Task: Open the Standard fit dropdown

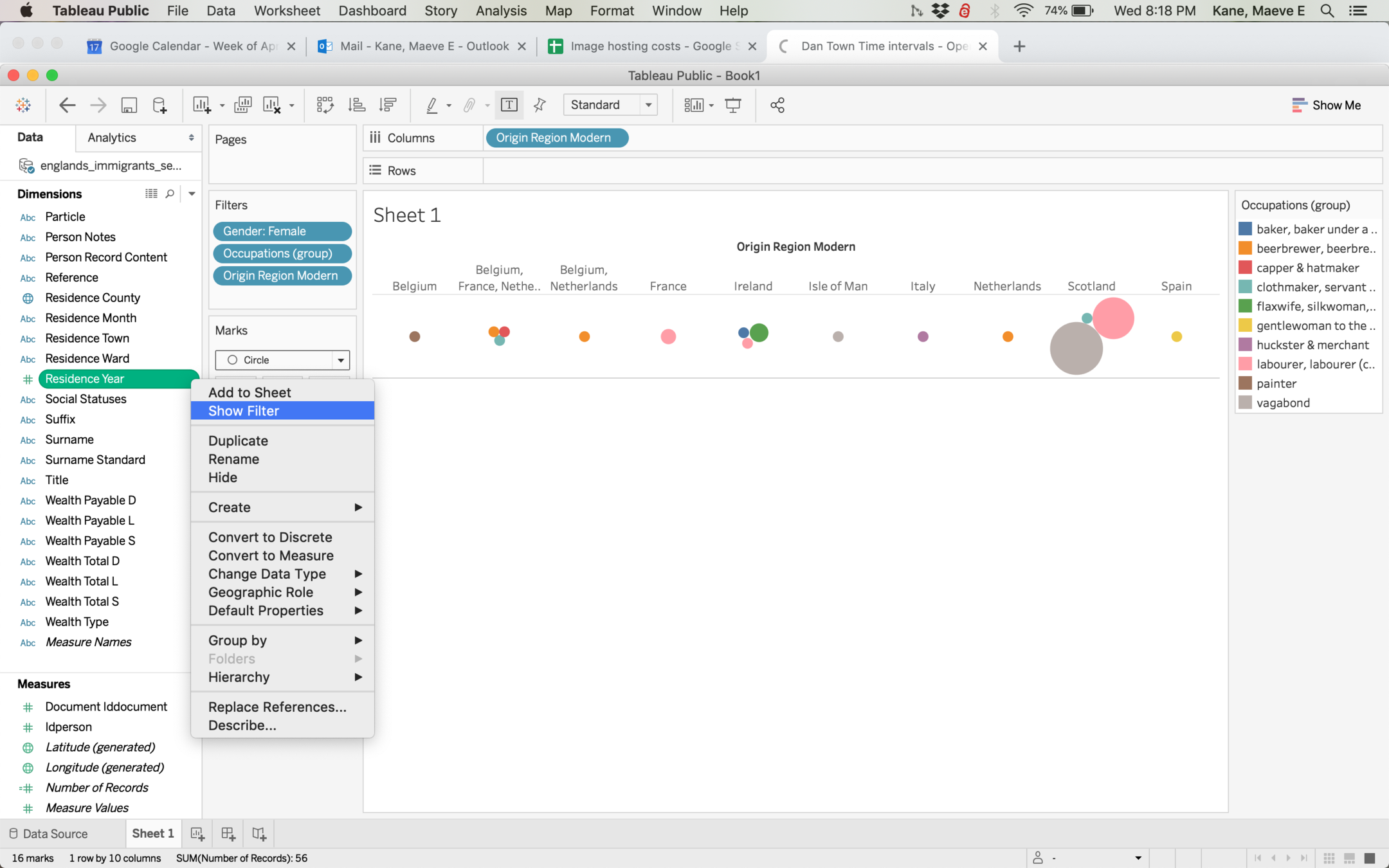Action: [x=648, y=105]
